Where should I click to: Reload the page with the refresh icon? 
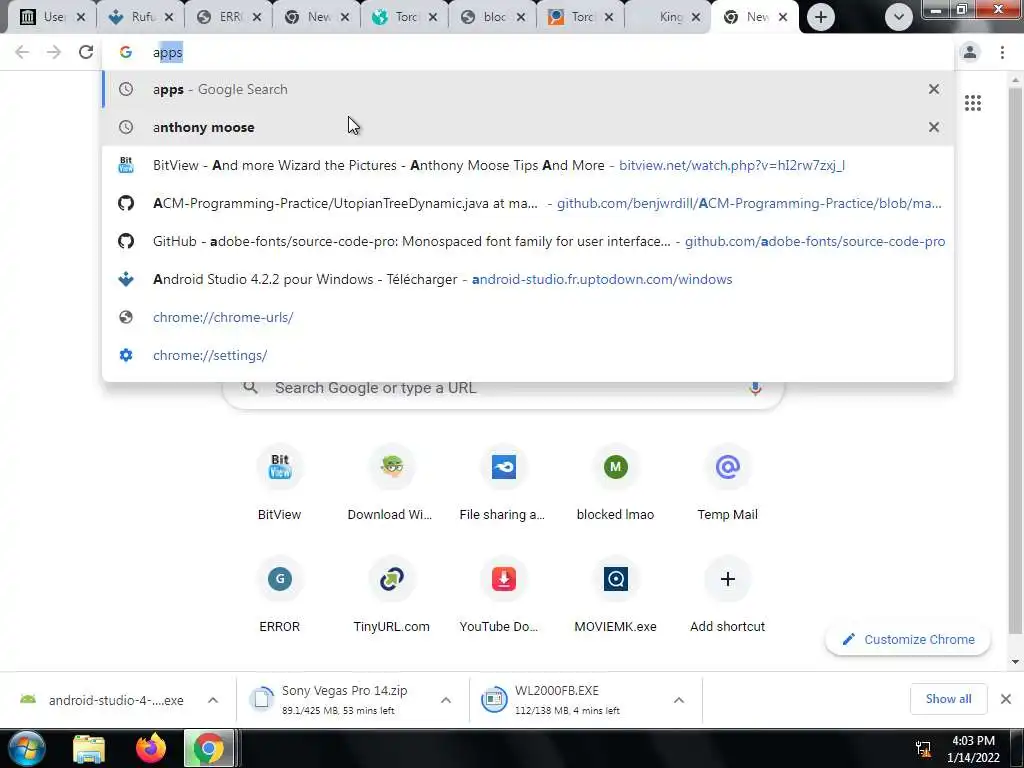(86, 52)
